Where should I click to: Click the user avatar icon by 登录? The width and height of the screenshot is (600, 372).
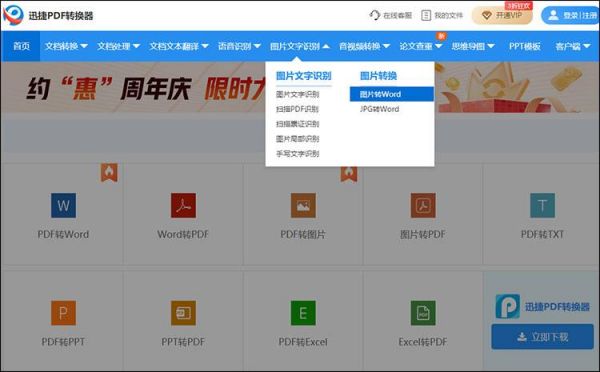[553, 15]
